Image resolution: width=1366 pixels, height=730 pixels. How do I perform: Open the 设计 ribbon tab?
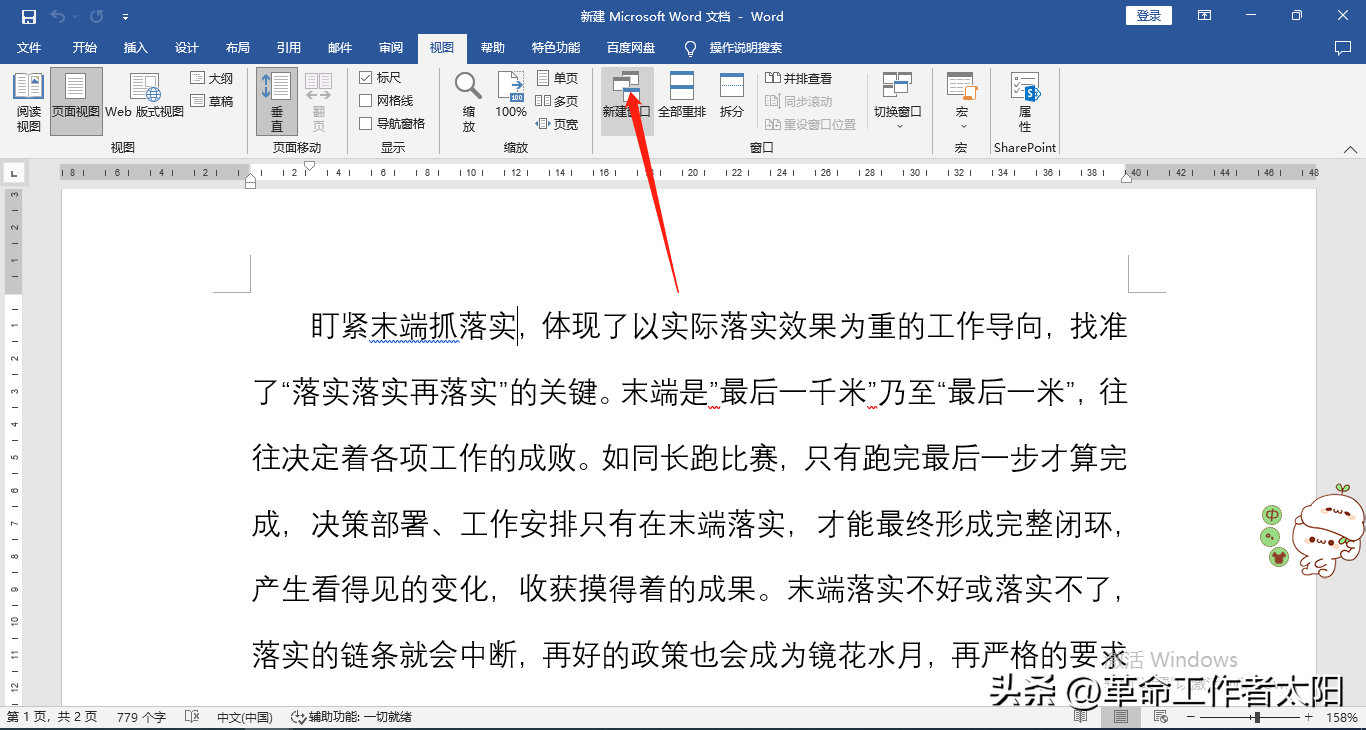click(187, 48)
